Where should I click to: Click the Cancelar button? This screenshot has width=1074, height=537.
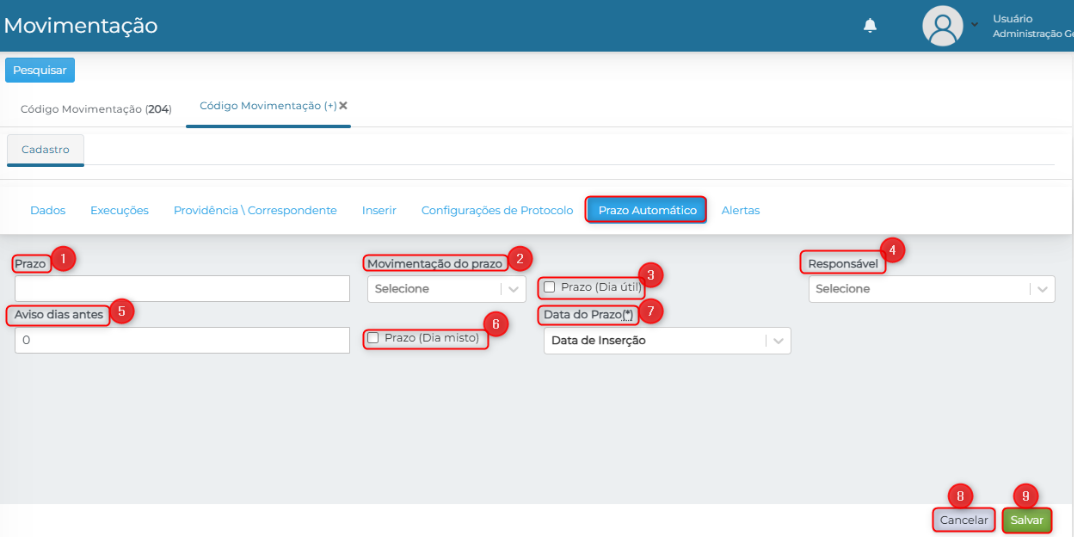coord(964,520)
